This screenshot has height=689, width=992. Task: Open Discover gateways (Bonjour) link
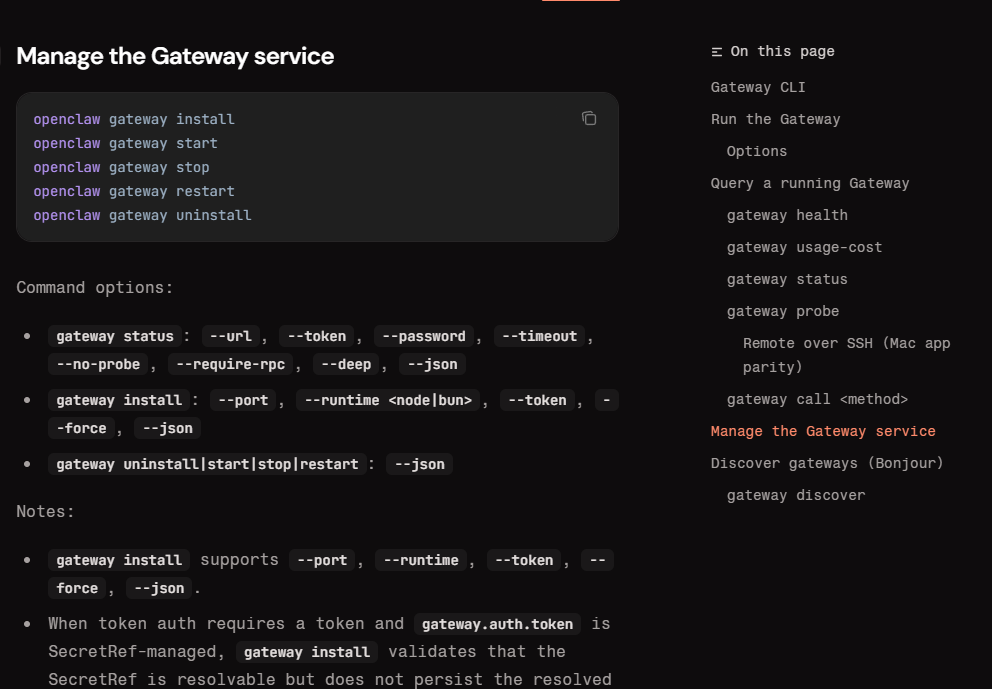pyautogui.click(x=827, y=463)
